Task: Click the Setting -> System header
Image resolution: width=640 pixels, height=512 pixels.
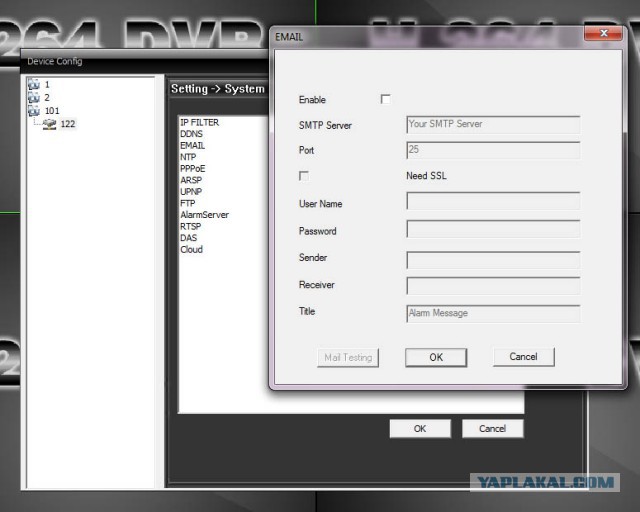Action: 218,89
